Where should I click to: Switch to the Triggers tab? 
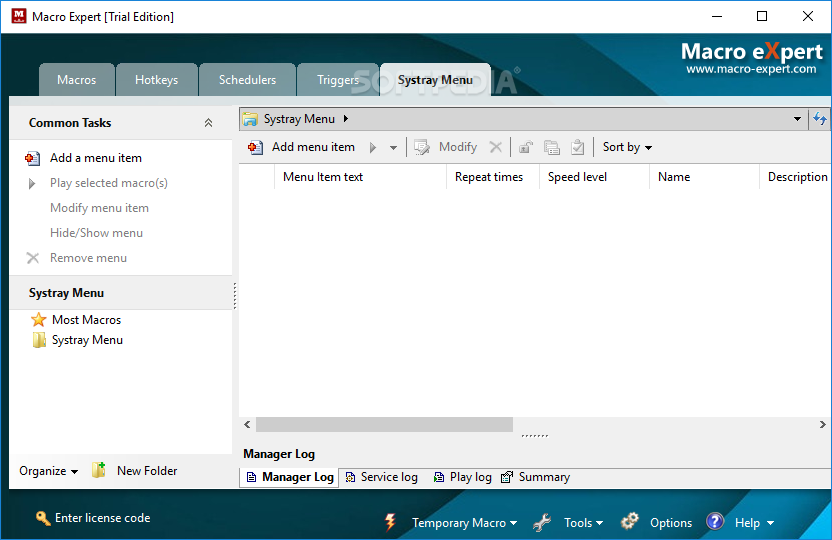[x=338, y=80]
